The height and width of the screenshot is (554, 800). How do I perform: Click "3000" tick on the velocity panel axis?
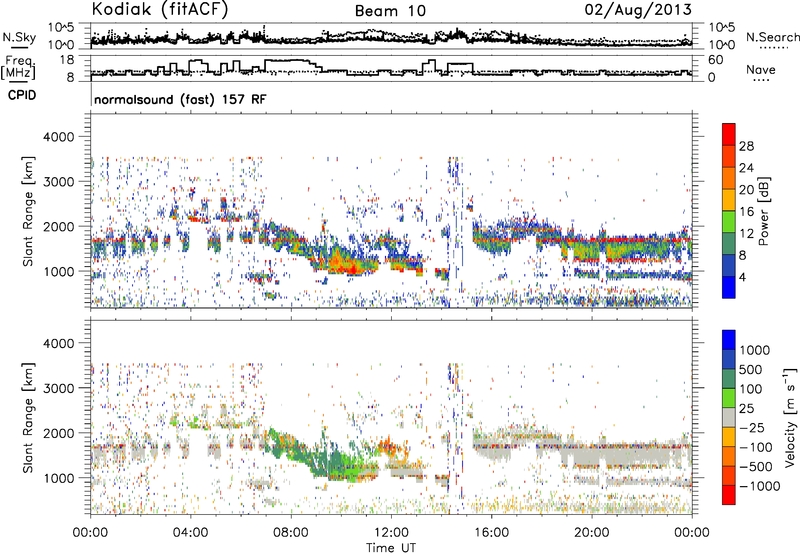point(58,388)
